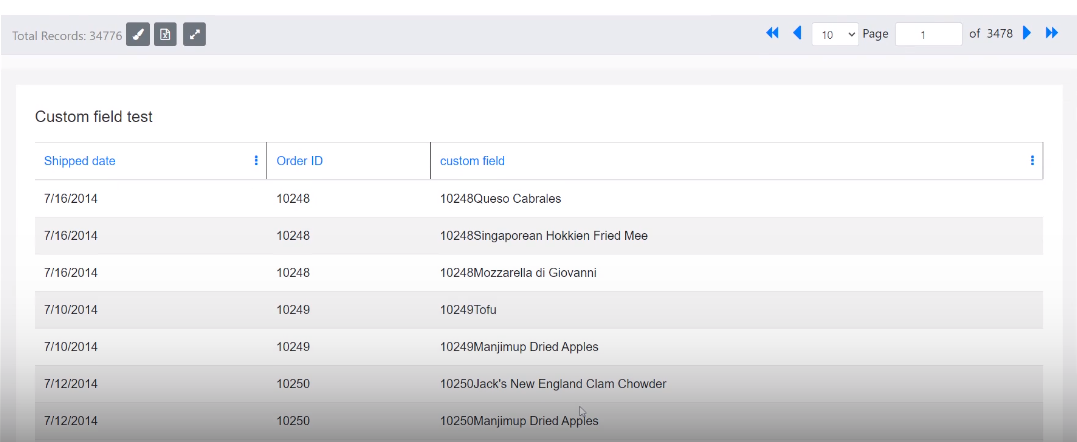Click the total pages count 3478
This screenshot has height=442, width=1077.
(999, 33)
